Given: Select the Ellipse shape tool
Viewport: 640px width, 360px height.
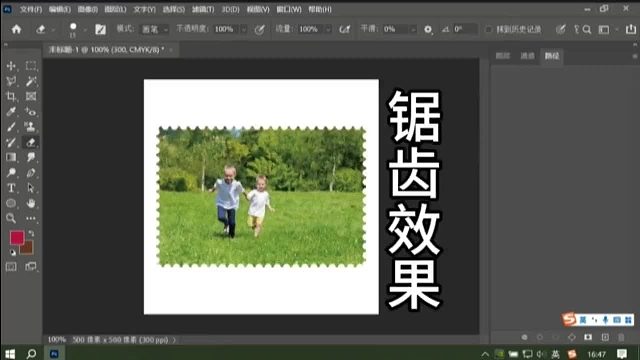Looking at the screenshot, I should pos(11,203).
